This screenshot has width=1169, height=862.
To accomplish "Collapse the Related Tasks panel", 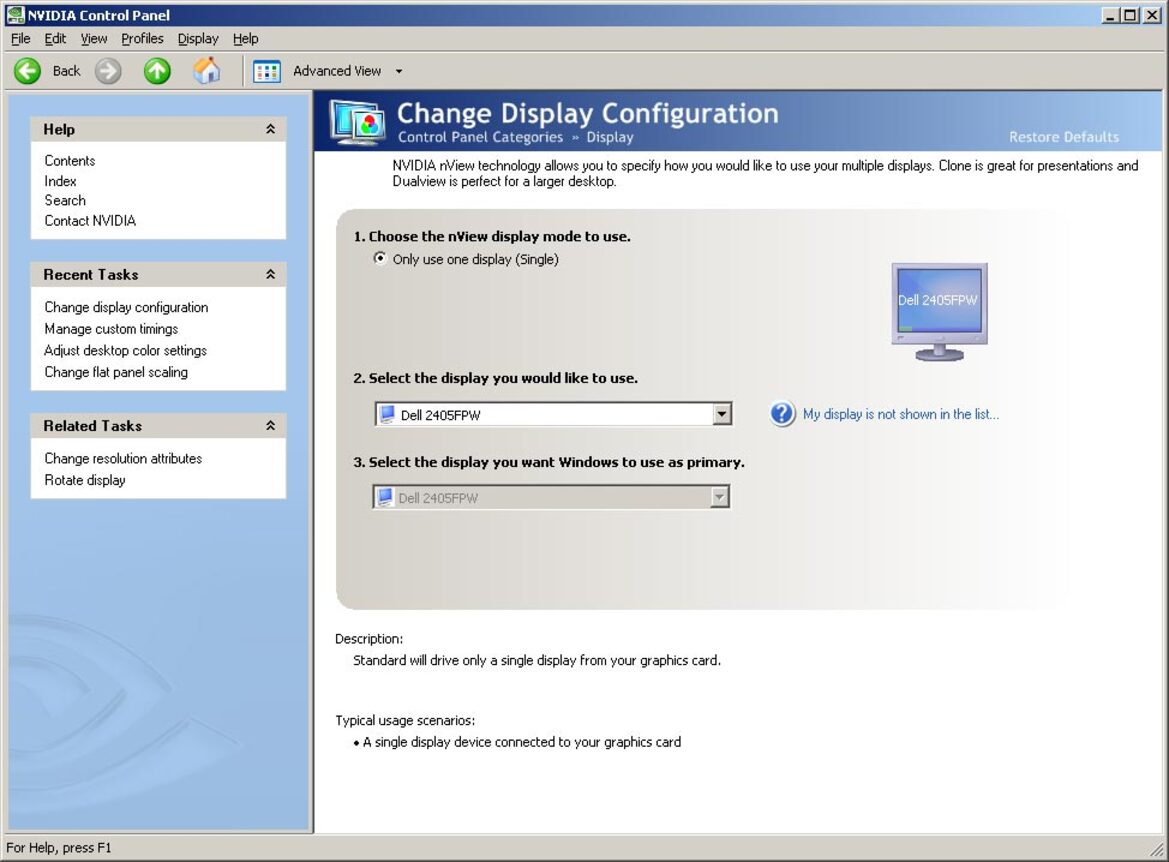I will coord(271,426).
